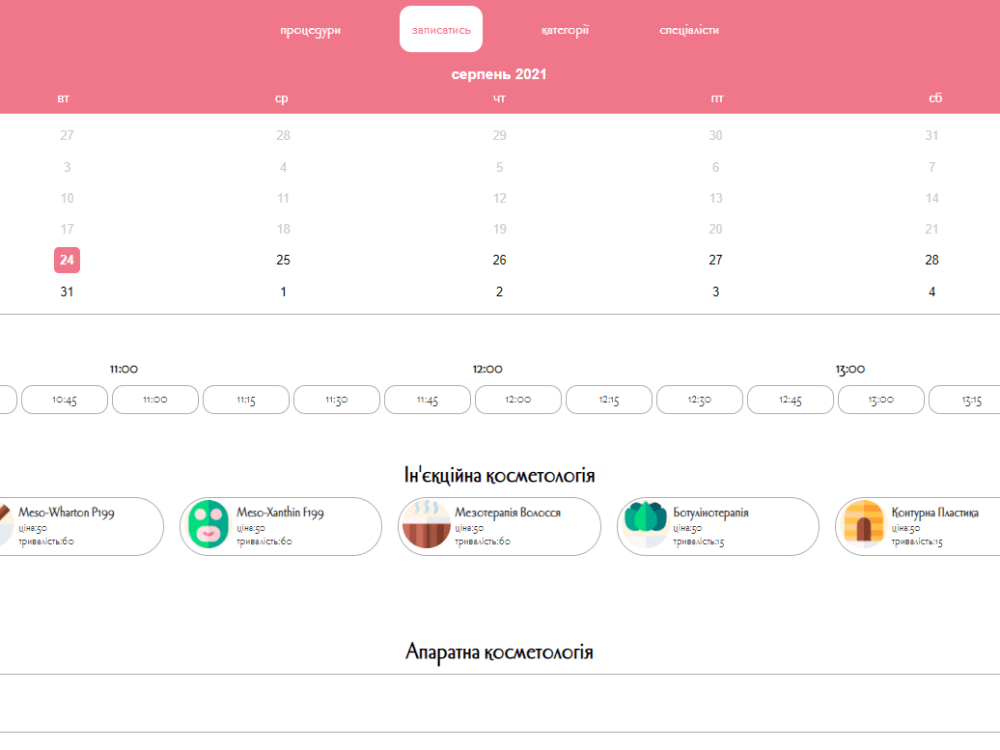This screenshot has width=1000, height=750.
Task: Go to the спеціалісти navigation tab
Action: click(689, 30)
